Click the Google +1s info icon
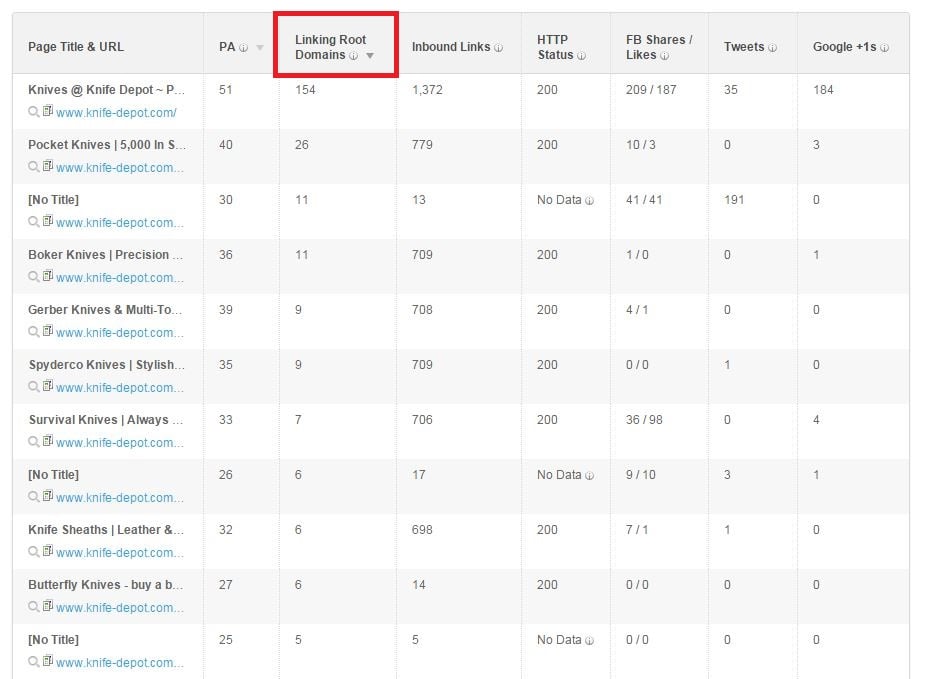This screenshot has width=926, height=679. point(884,48)
